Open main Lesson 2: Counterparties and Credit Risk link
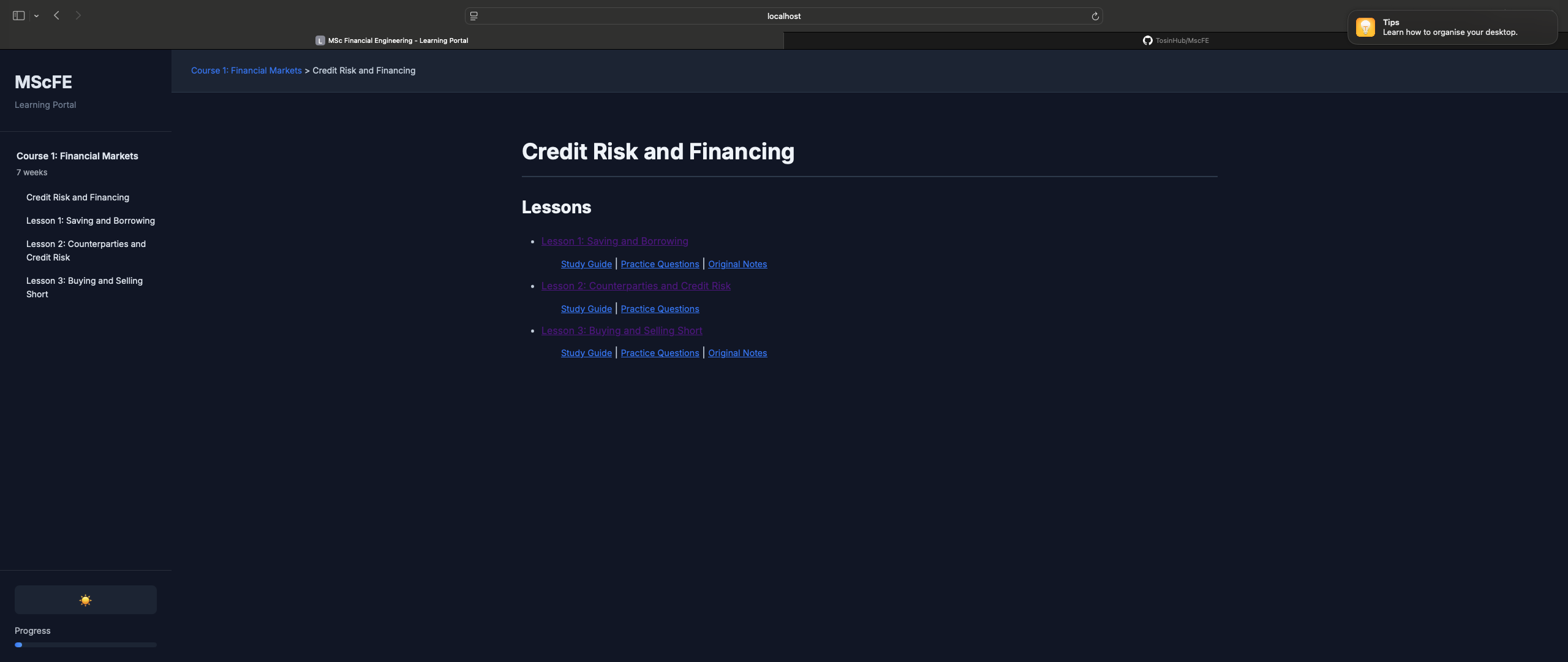1568x662 pixels. pos(636,286)
